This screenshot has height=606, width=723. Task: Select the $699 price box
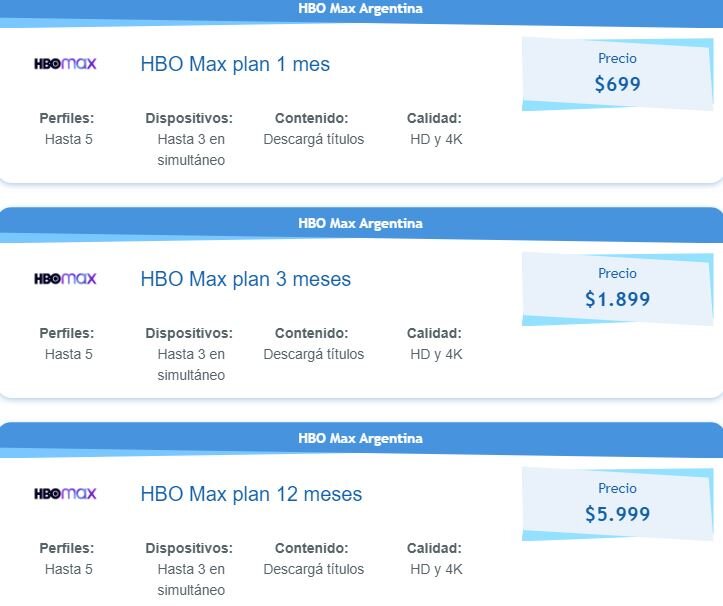click(617, 74)
